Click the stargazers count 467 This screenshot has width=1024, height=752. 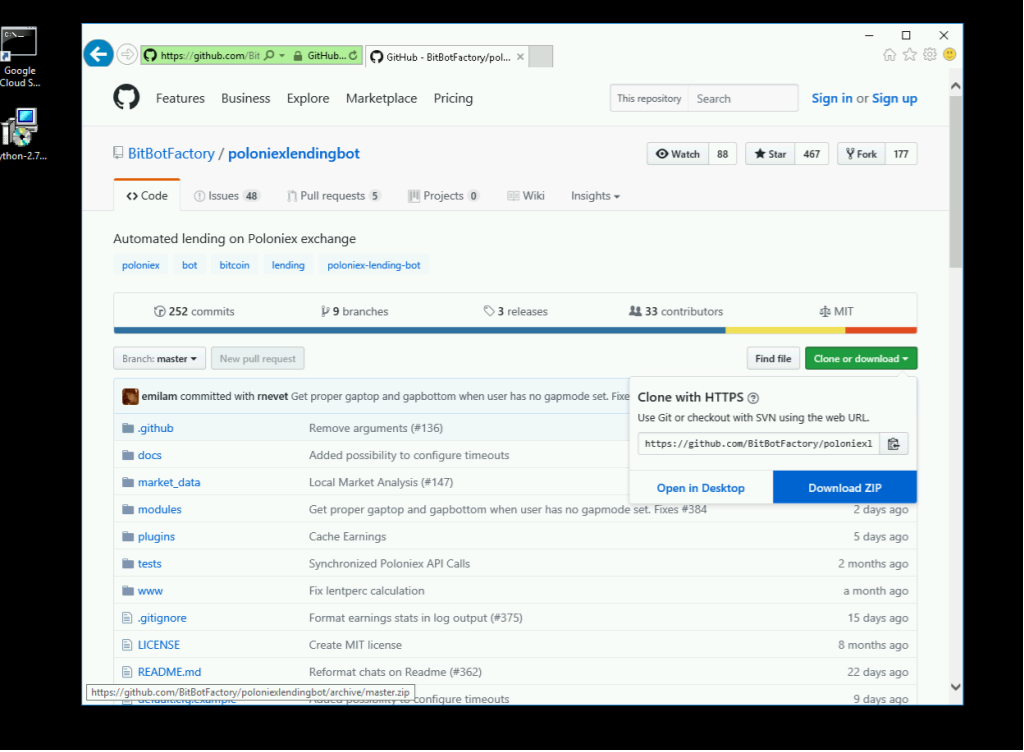pos(812,154)
